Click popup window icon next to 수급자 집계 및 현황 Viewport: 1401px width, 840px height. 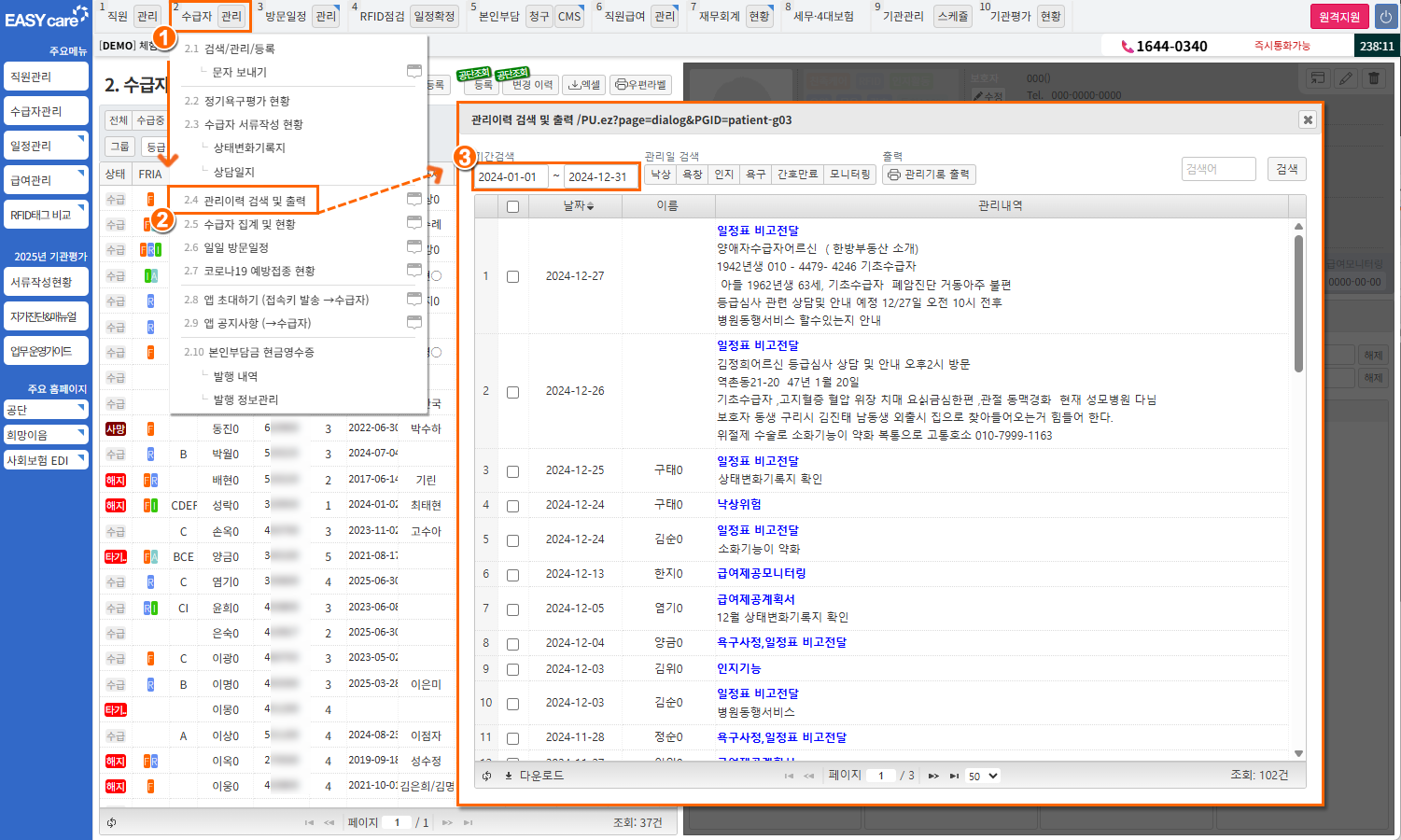pyautogui.click(x=414, y=223)
